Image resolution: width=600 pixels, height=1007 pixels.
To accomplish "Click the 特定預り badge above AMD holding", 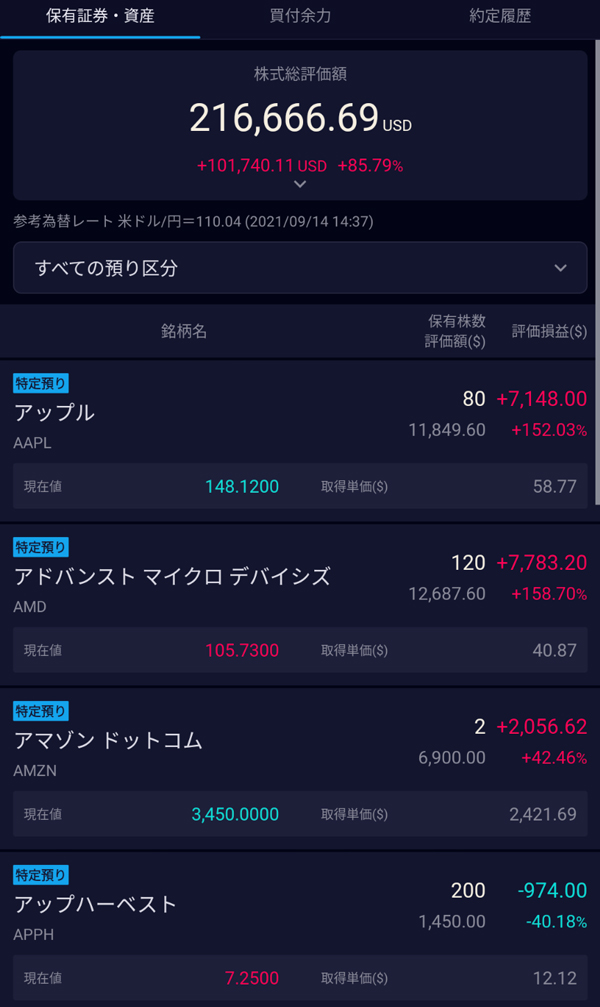I will (41, 547).
